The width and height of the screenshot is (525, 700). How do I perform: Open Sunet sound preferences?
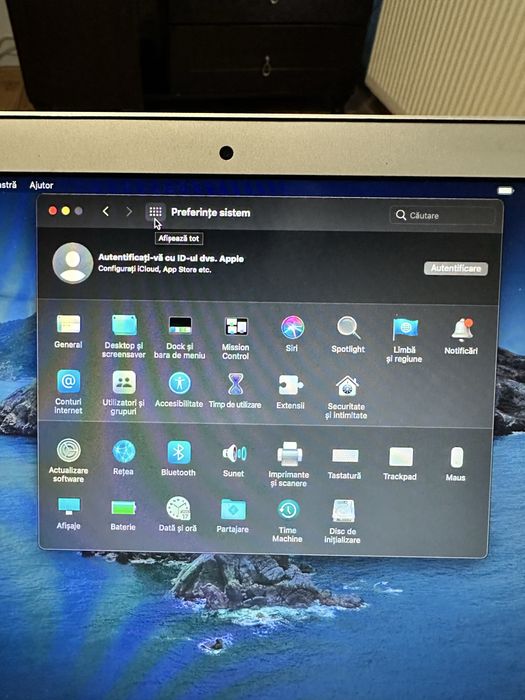[x=234, y=460]
